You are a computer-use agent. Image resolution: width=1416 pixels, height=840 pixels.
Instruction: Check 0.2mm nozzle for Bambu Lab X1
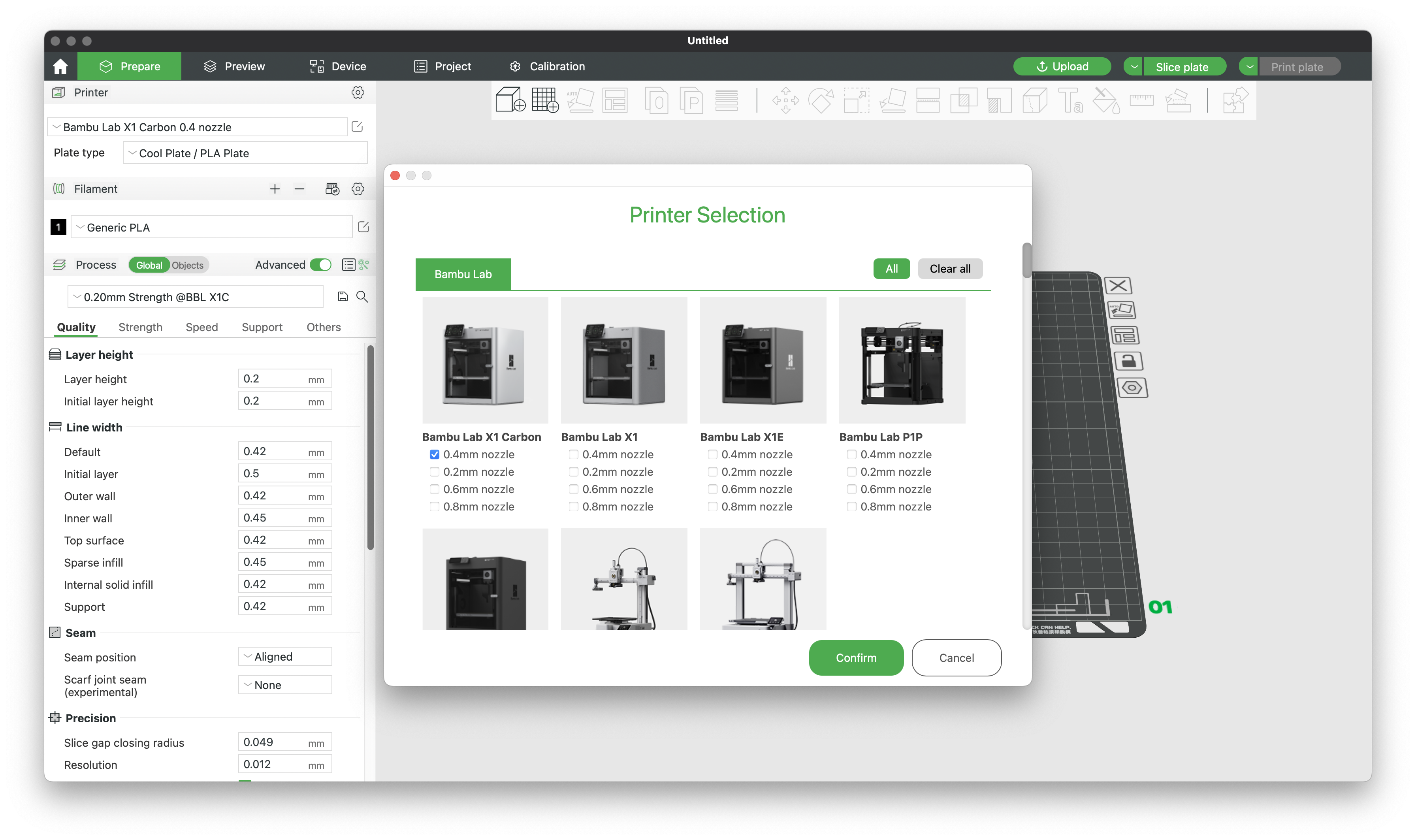coord(573,471)
